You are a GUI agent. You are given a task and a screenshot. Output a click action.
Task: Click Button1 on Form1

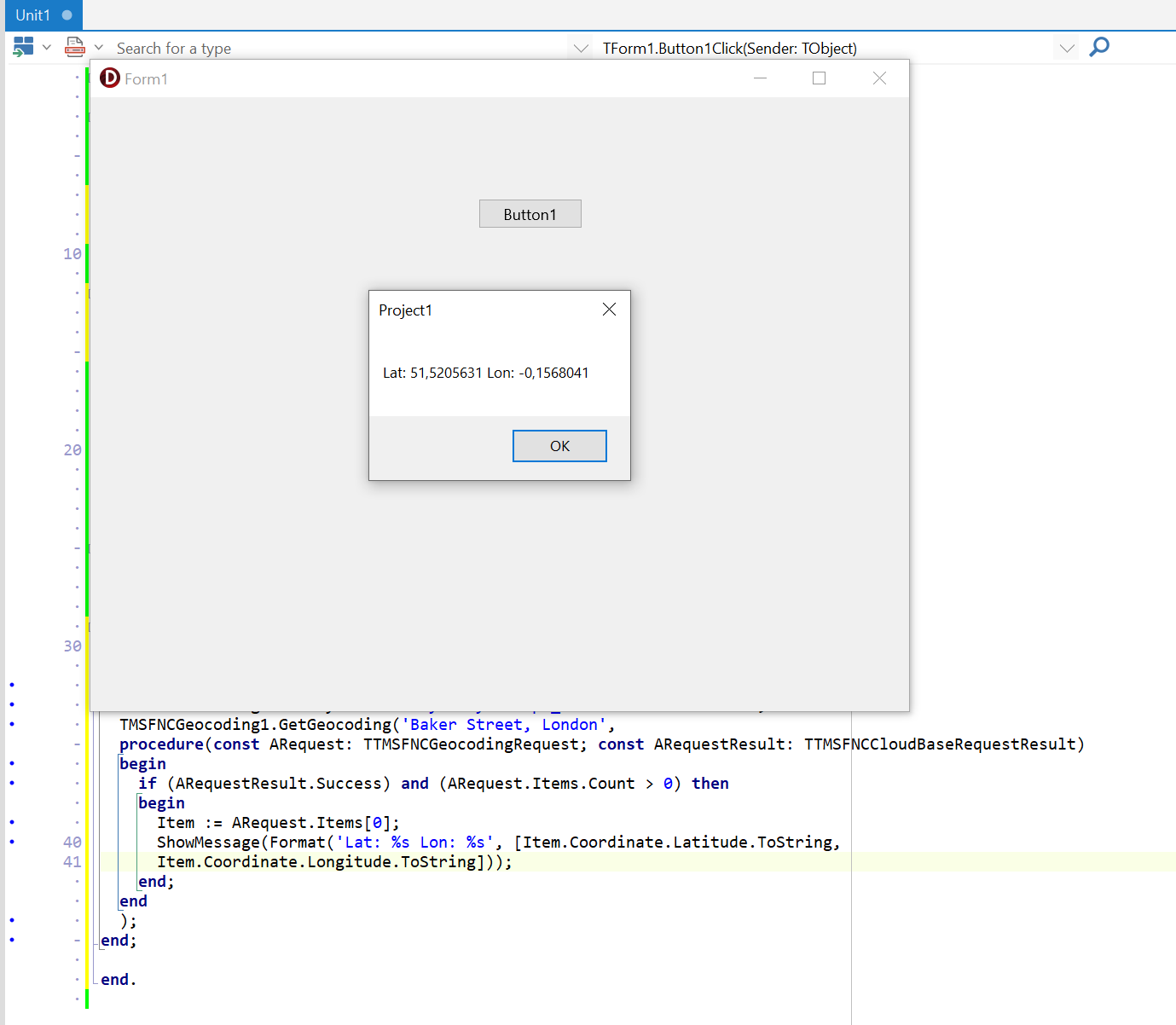[530, 214]
